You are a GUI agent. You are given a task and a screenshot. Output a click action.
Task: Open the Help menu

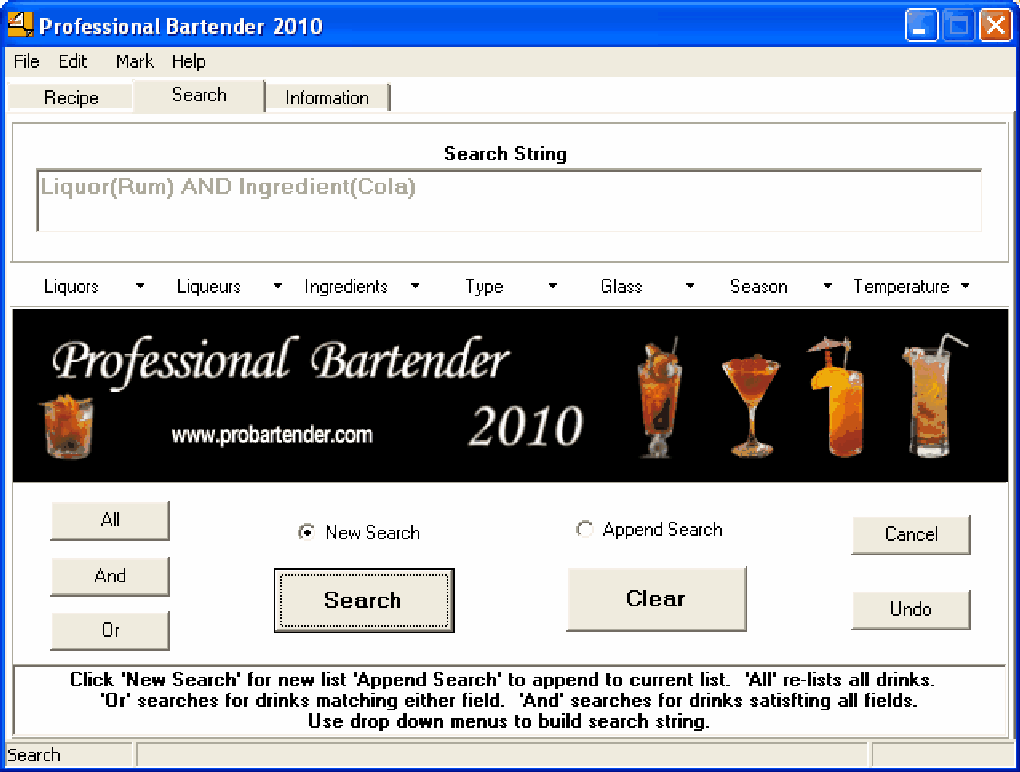point(189,62)
